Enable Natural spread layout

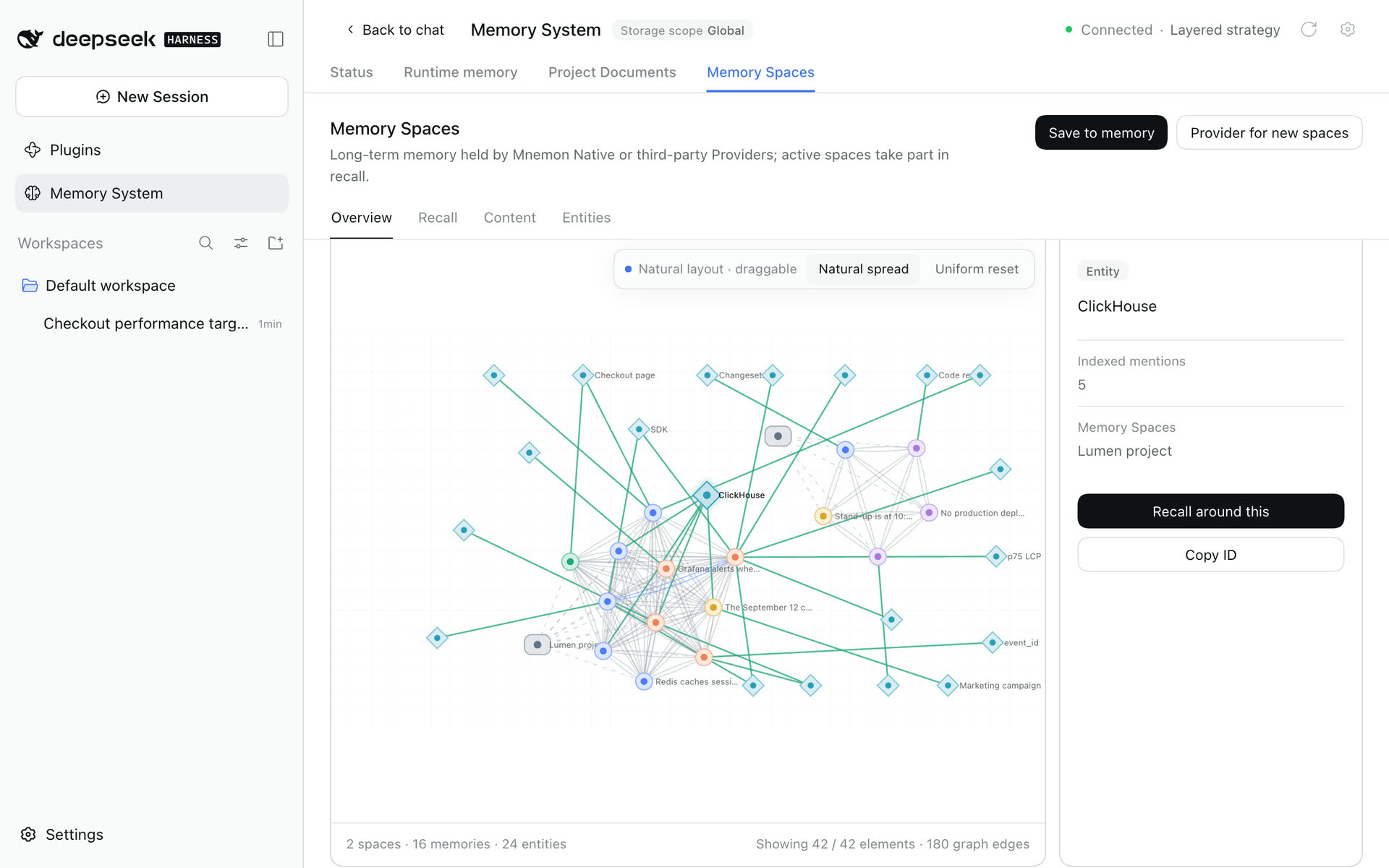pos(863,269)
